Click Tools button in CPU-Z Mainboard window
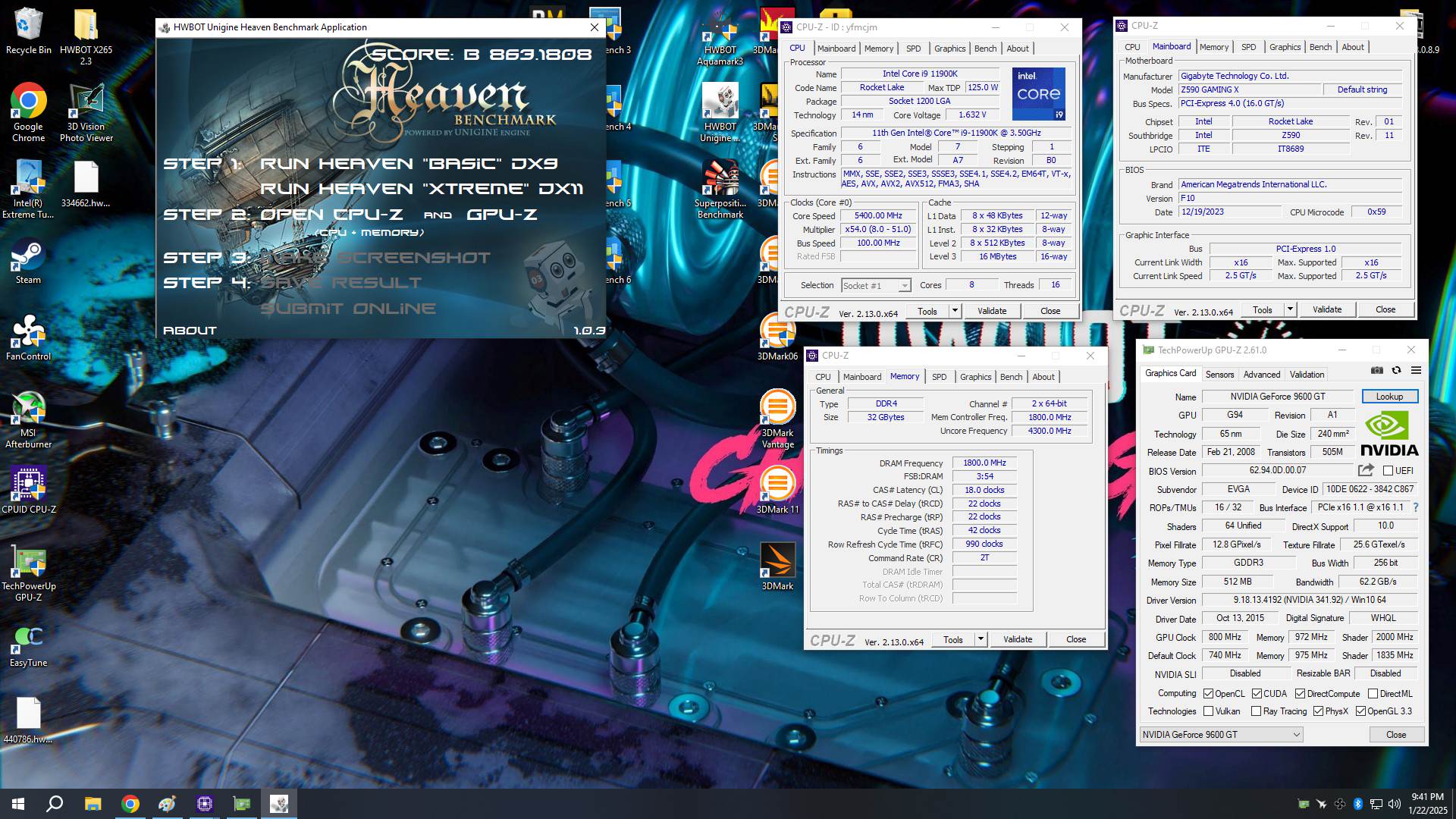The height and width of the screenshot is (819, 1456). [x=1263, y=309]
